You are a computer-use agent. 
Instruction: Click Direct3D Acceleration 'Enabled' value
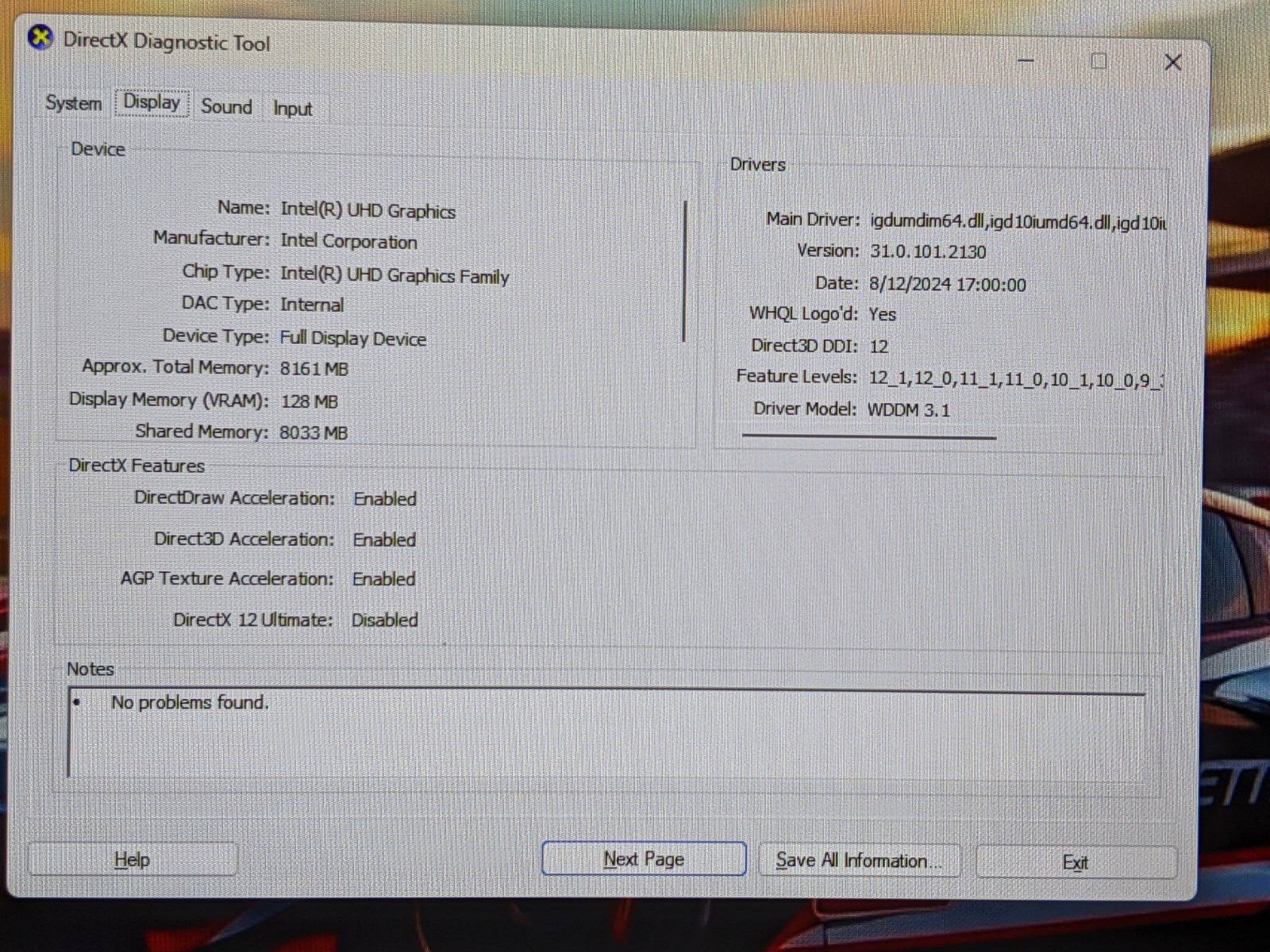coord(384,539)
